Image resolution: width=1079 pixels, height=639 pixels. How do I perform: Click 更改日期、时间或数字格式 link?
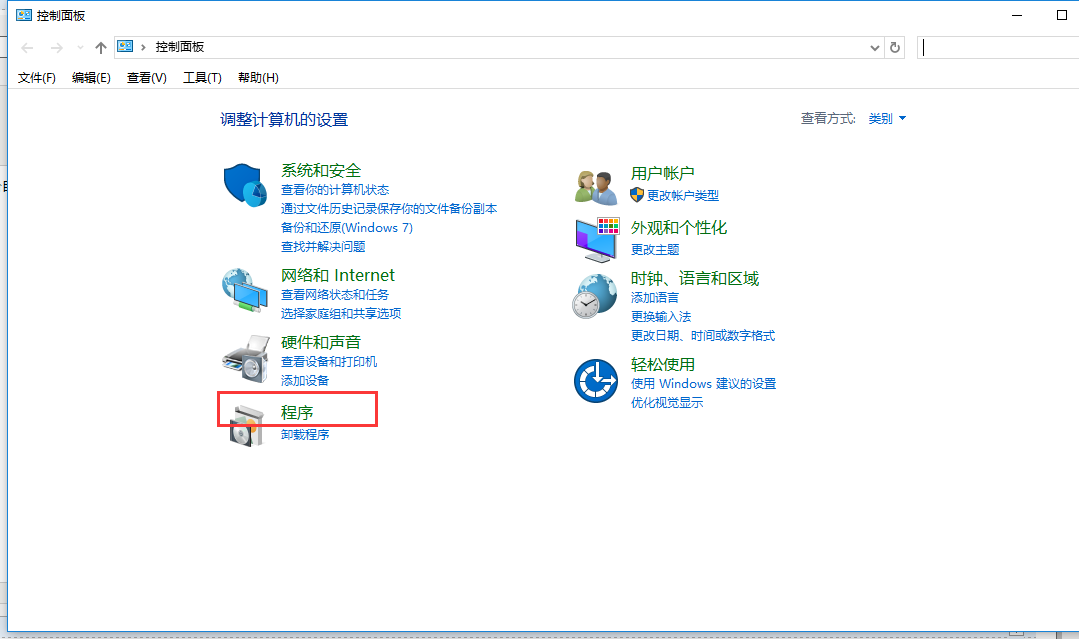click(x=703, y=336)
